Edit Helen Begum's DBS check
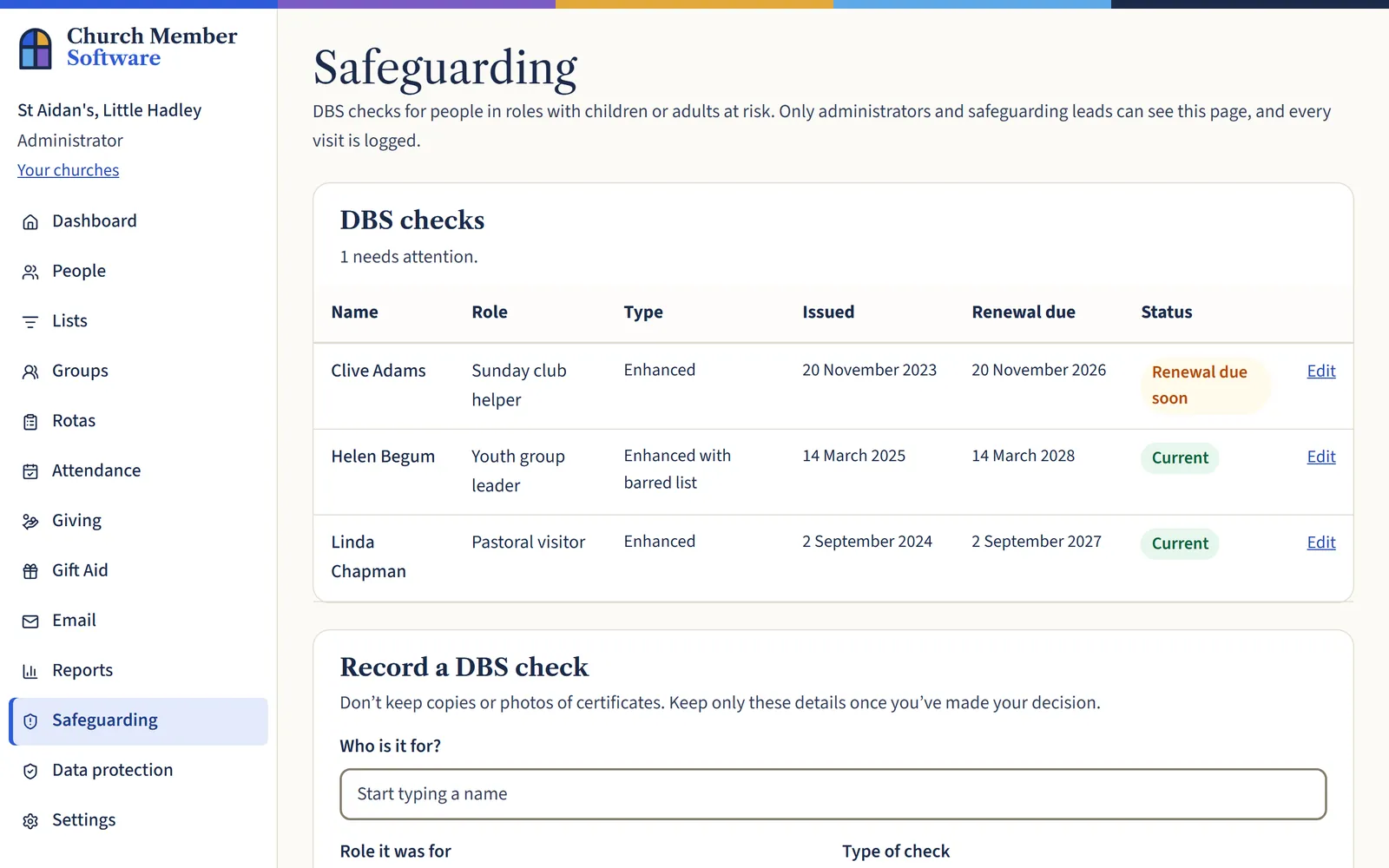1389x868 pixels. (x=1321, y=457)
